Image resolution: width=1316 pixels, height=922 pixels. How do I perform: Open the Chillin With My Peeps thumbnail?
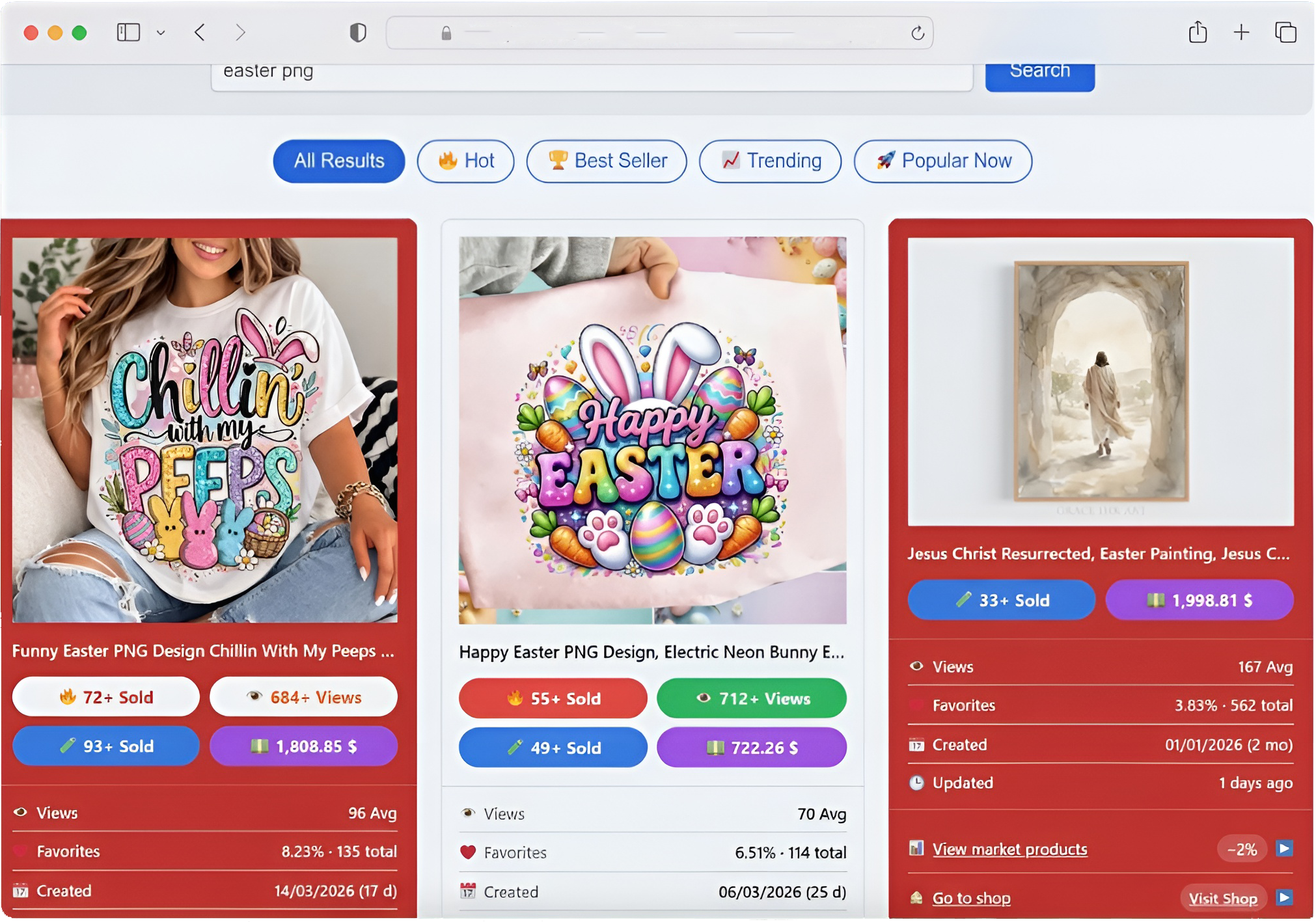click(205, 429)
